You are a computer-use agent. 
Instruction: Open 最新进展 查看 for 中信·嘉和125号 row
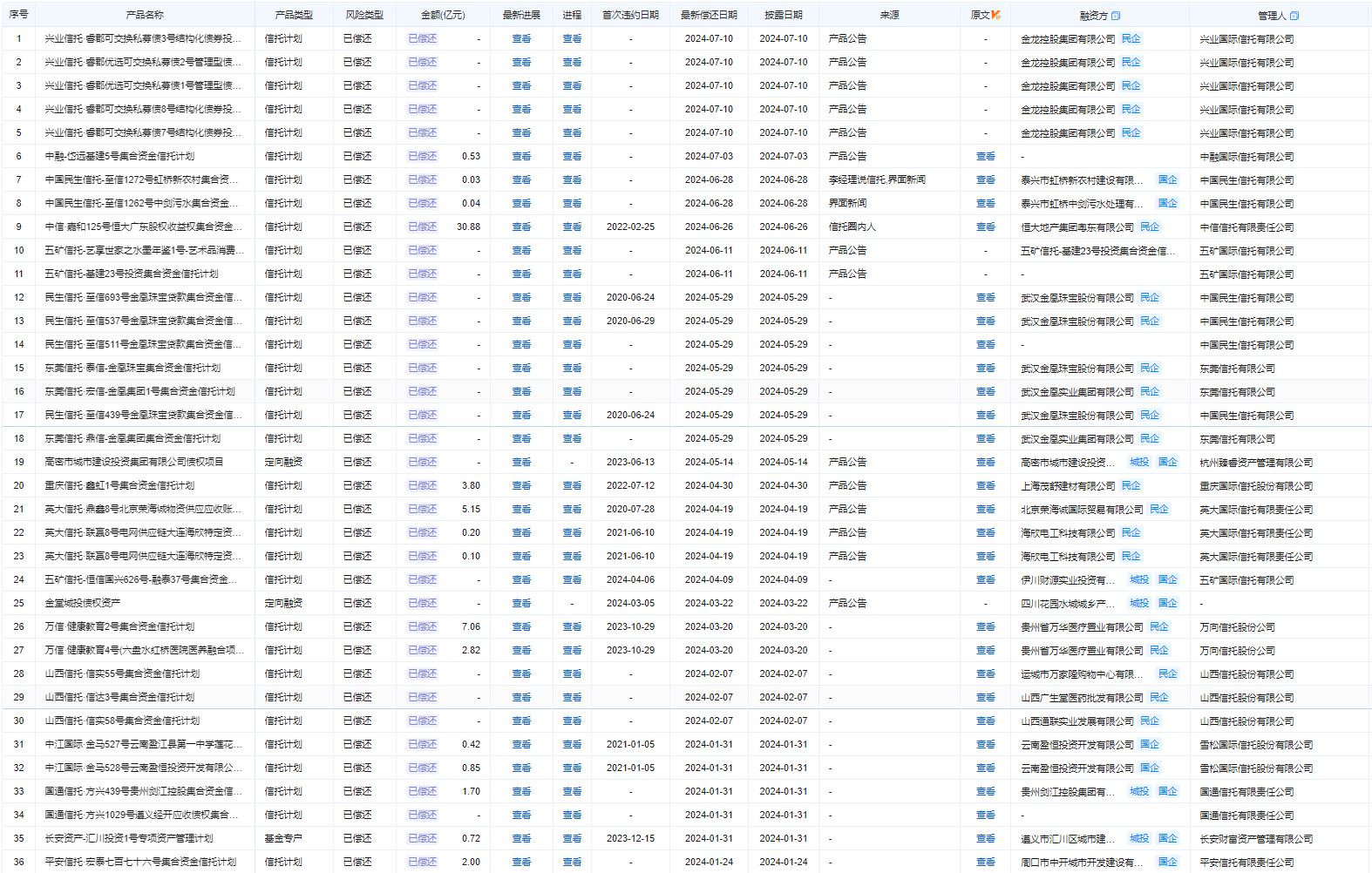[x=521, y=227]
